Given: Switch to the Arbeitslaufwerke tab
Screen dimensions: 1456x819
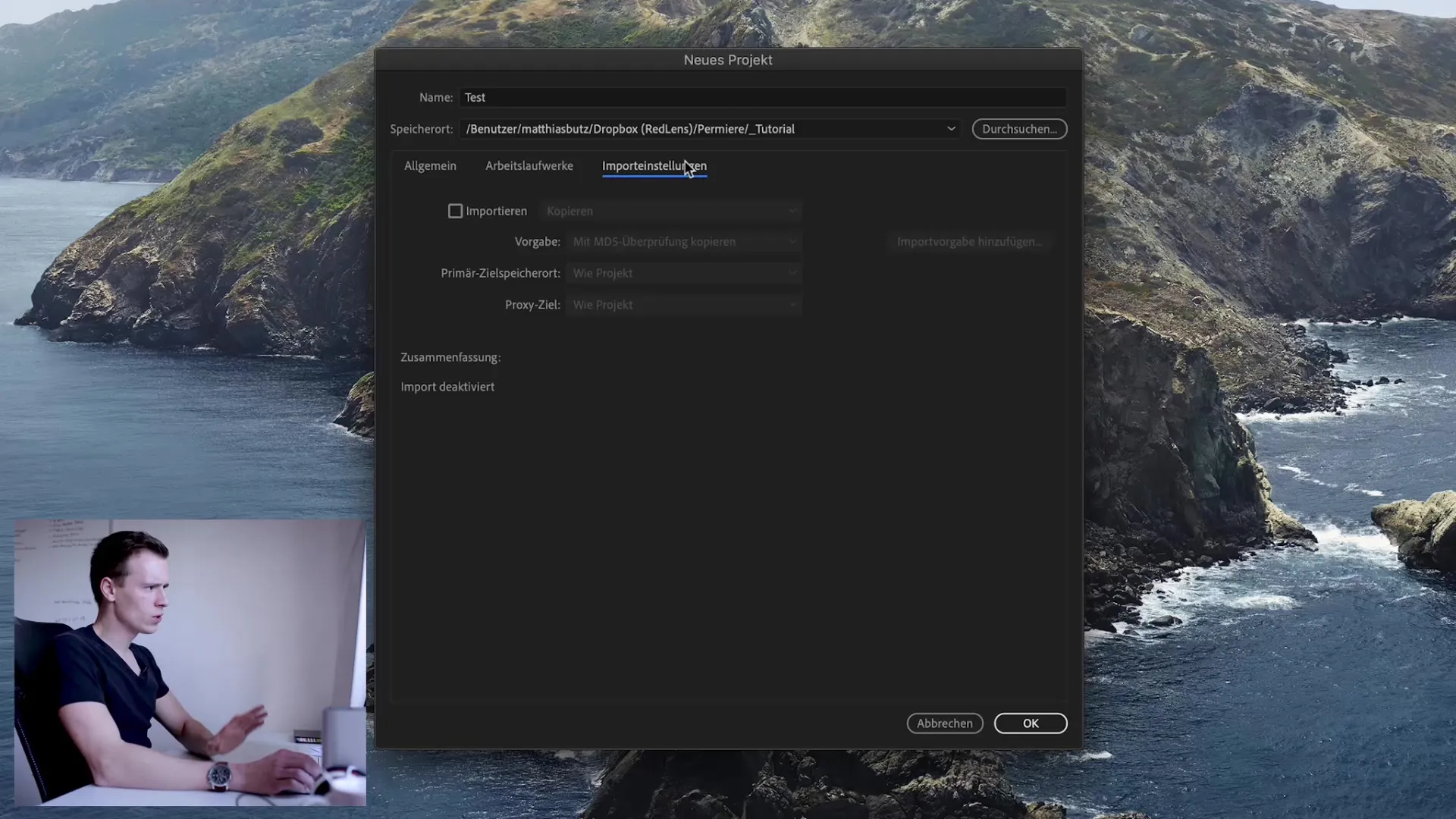Looking at the screenshot, I should tap(529, 165).
